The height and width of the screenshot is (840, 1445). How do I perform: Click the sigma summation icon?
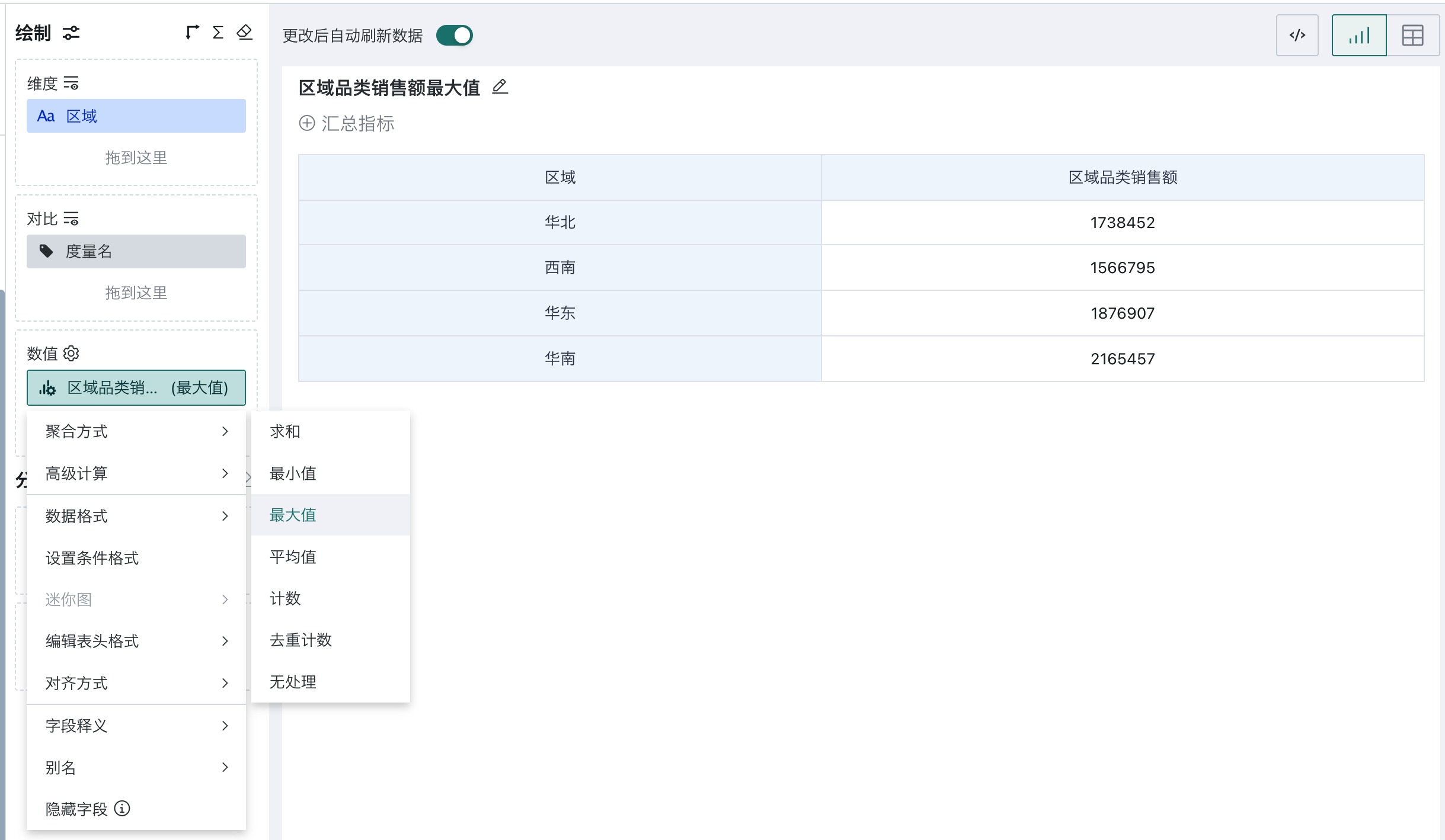(218, 33)
